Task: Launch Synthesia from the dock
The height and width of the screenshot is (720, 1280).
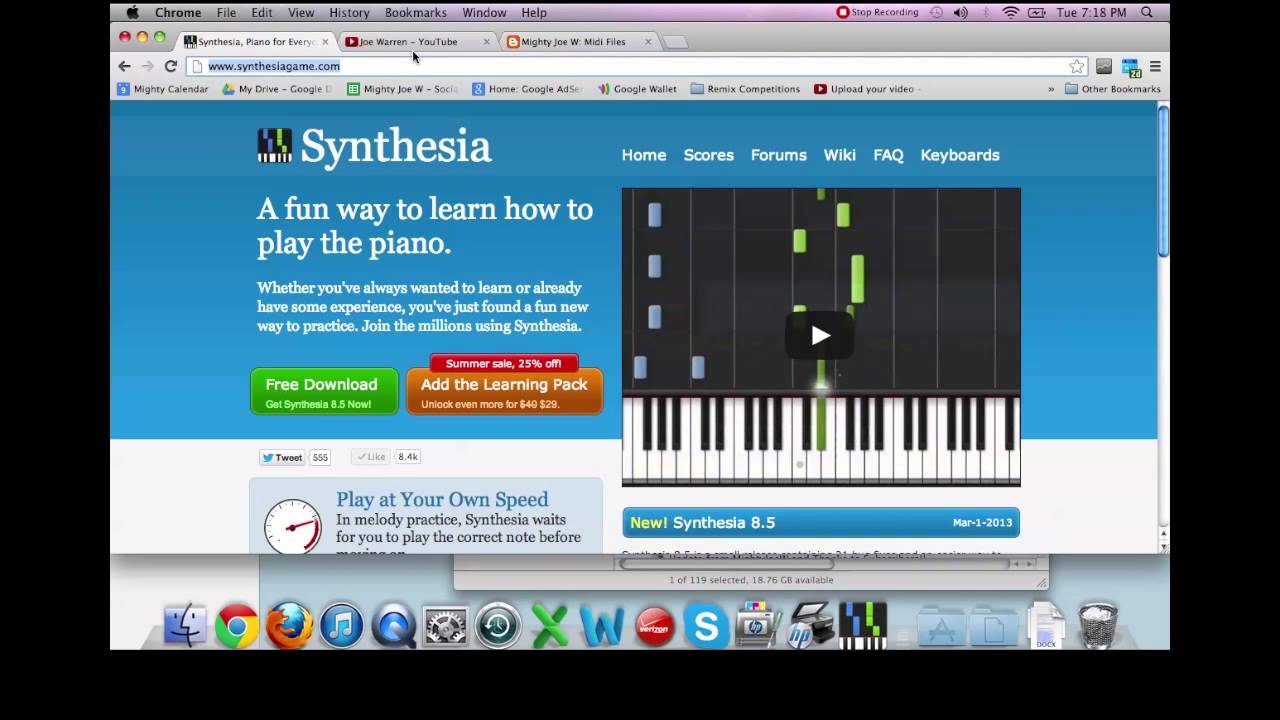Action: (862, 625)
